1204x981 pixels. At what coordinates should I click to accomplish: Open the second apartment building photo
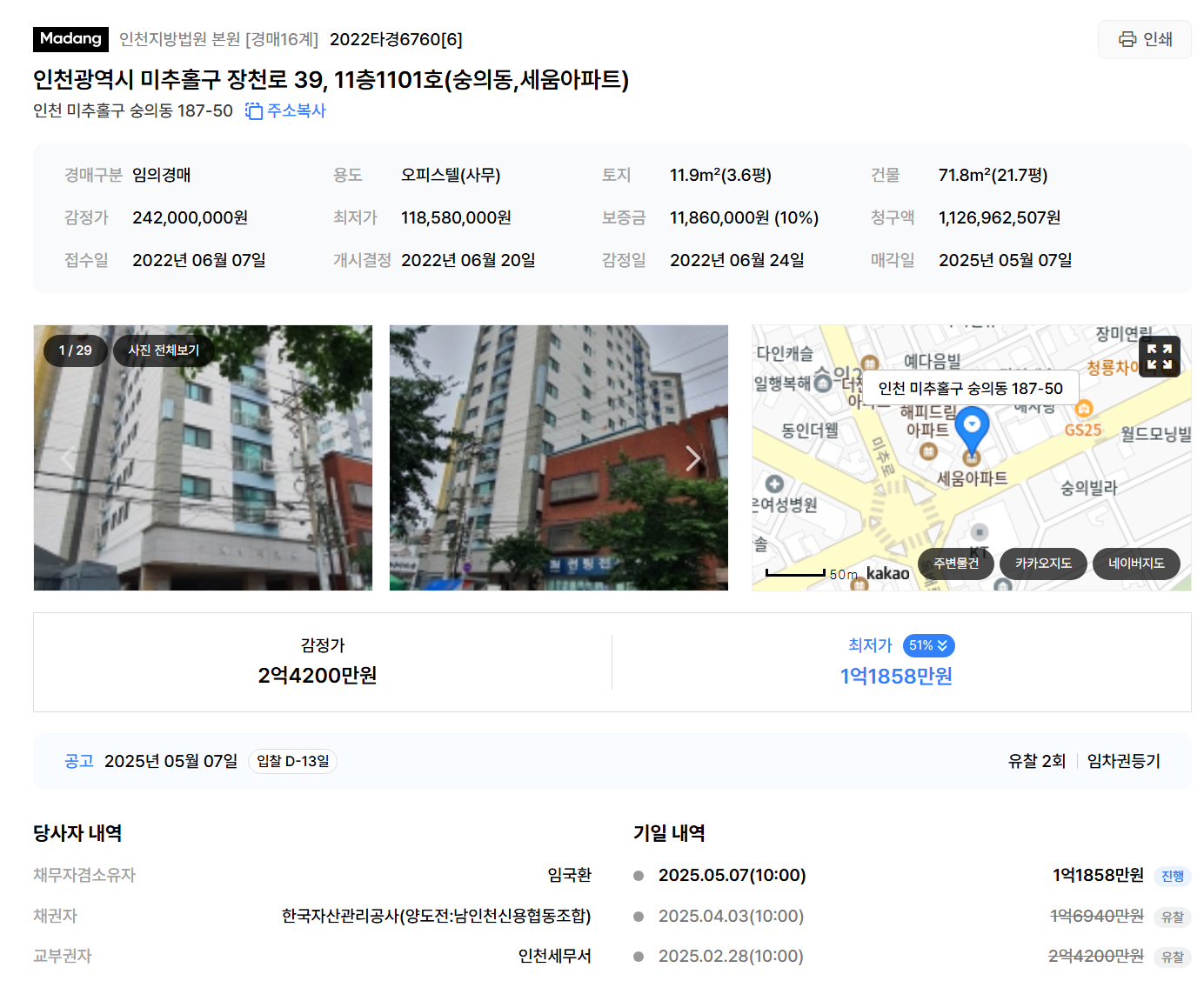559,457
